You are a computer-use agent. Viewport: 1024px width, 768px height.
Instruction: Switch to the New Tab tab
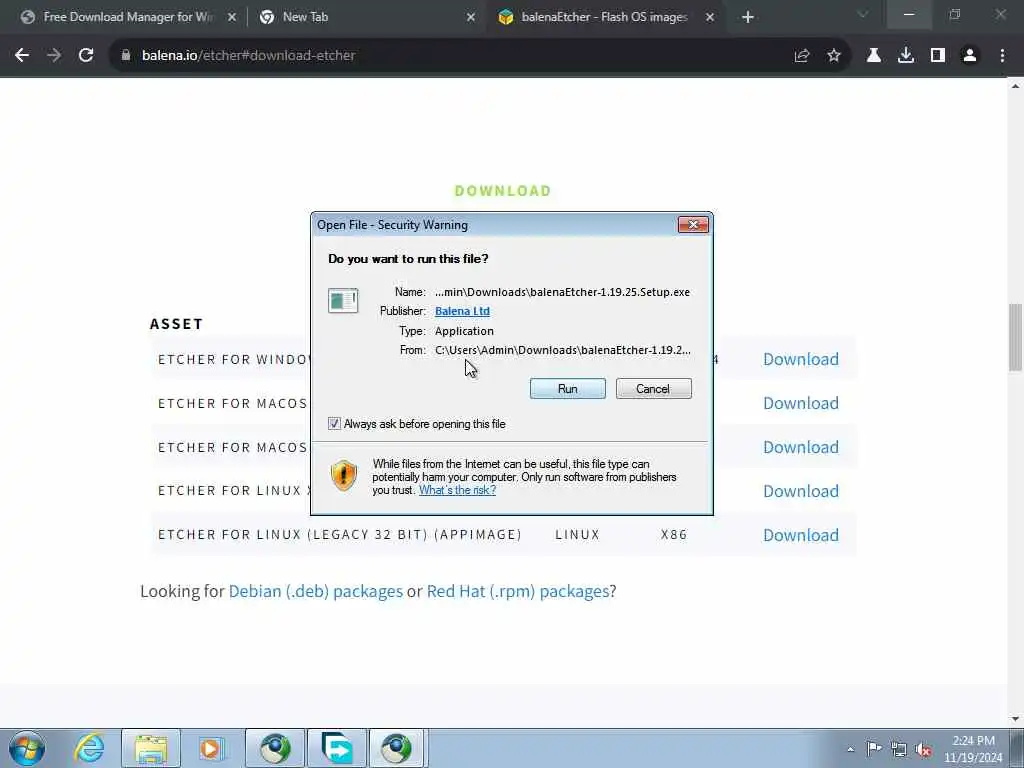pos(366,17)
